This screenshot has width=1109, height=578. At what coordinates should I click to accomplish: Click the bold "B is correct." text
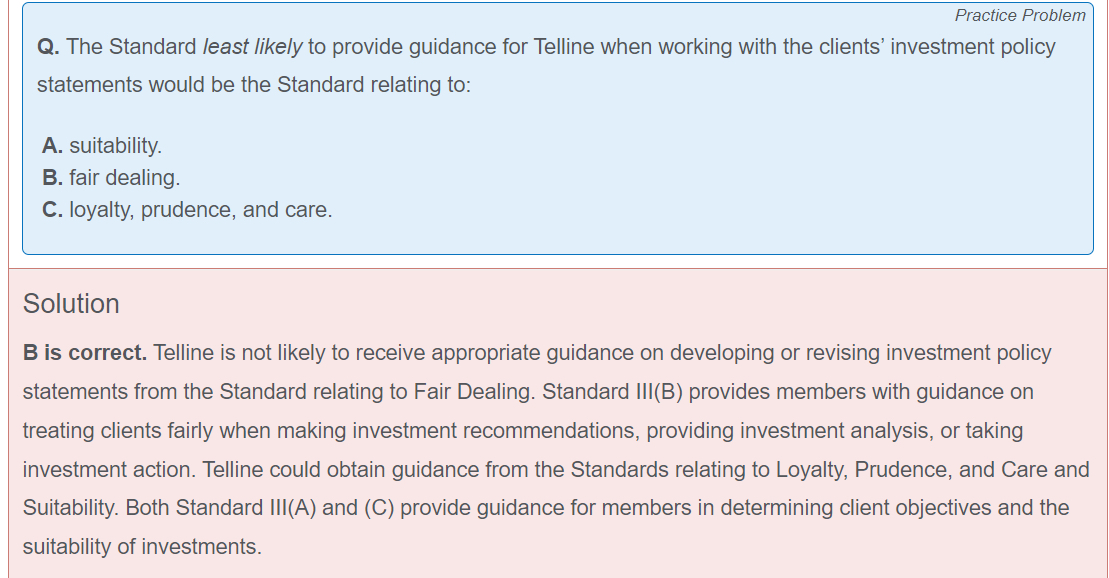85,353
